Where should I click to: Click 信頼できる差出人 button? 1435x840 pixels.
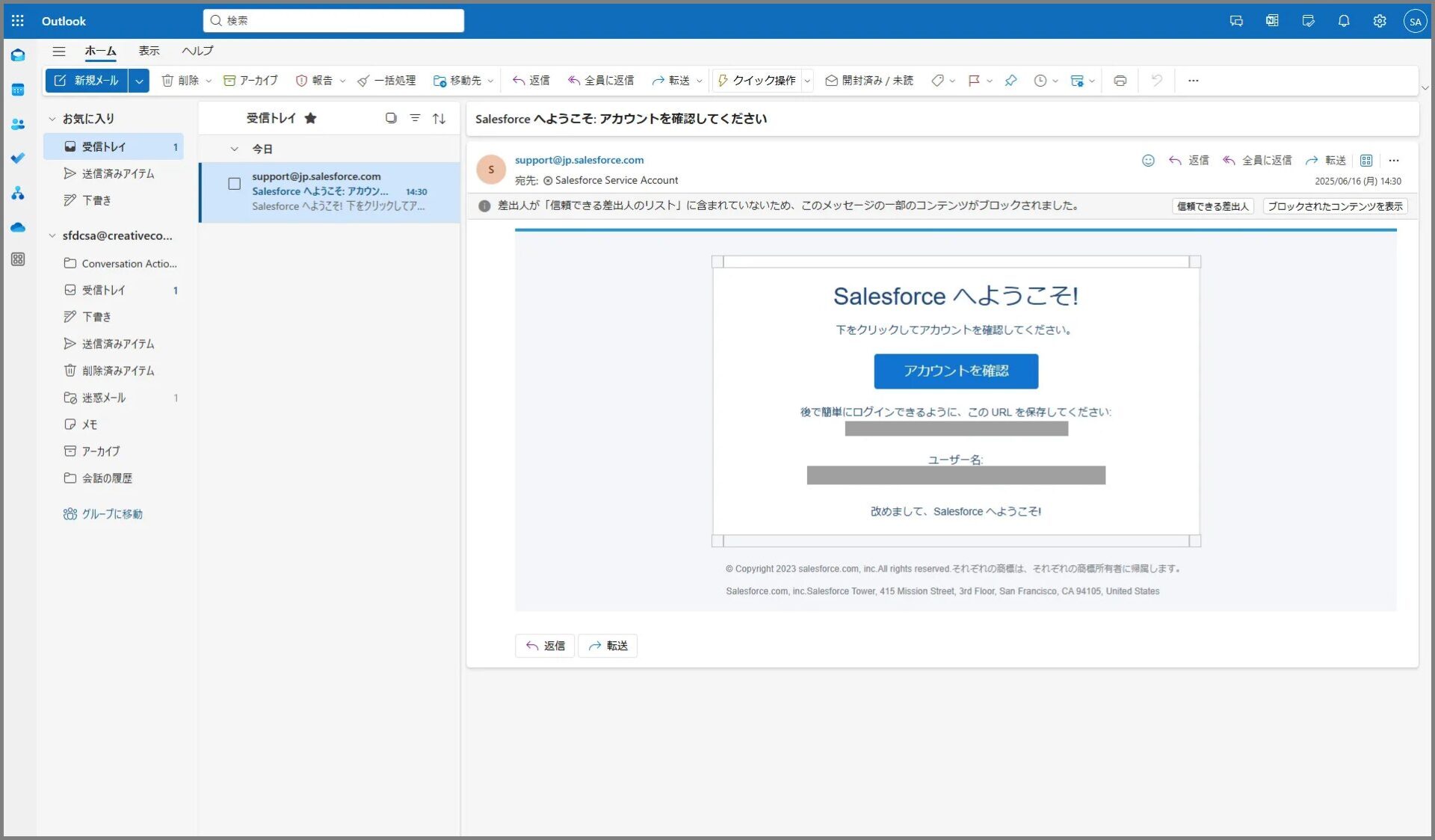[1212, 206]
